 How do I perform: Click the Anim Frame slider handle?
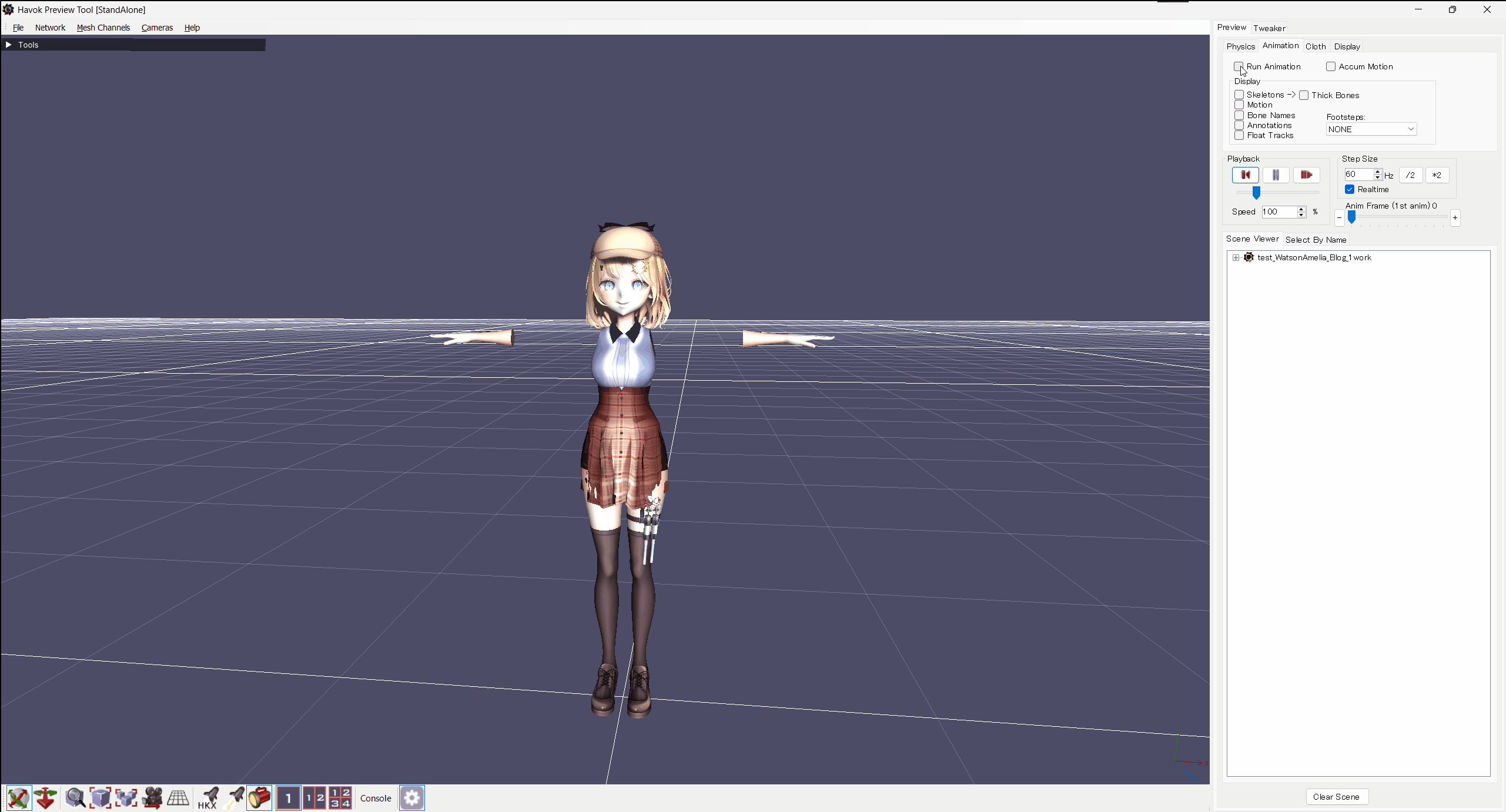pyautogui.click(x=1351, y=217)
